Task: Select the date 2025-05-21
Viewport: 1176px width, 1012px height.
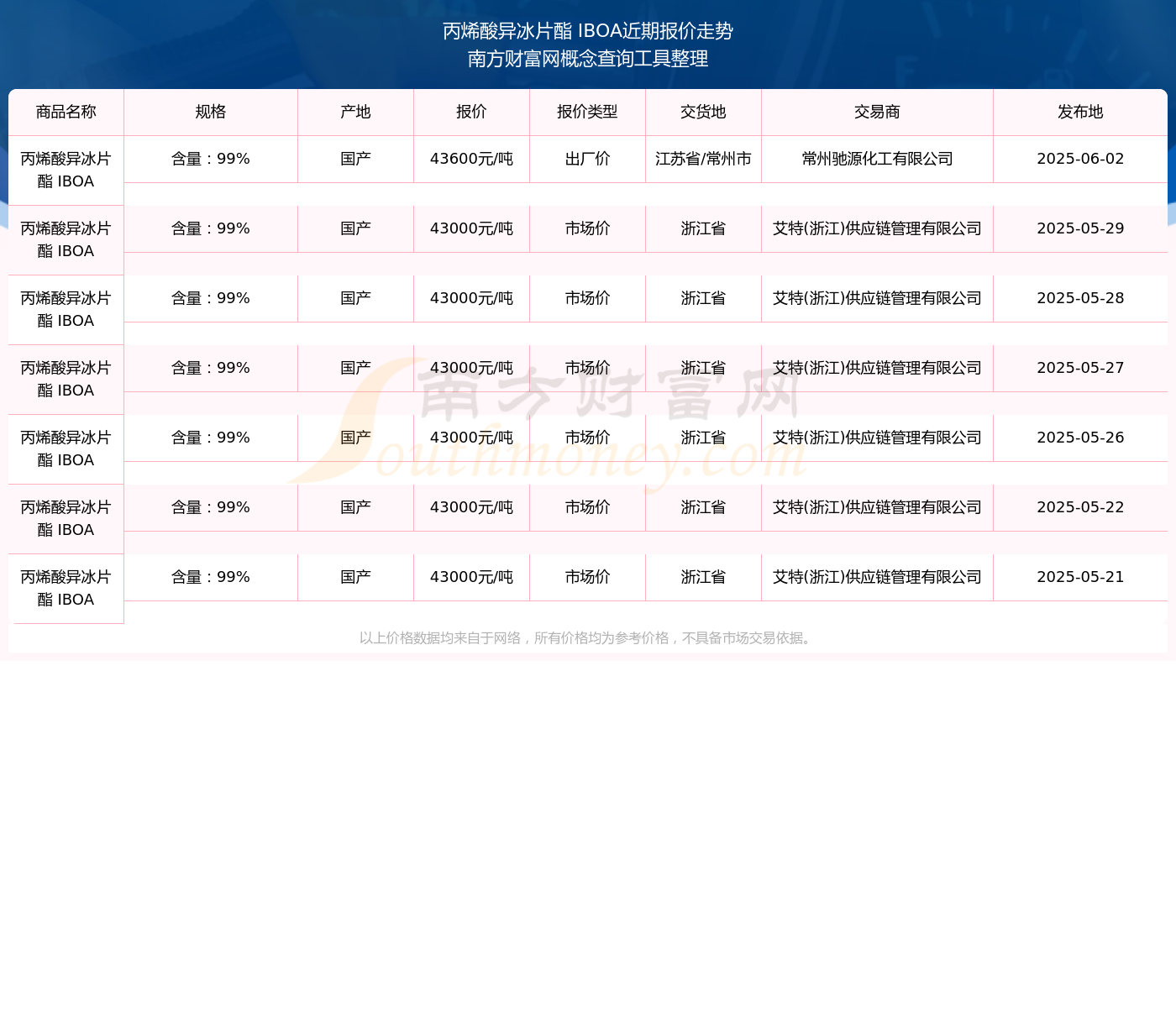Action: click(1080, 578)
